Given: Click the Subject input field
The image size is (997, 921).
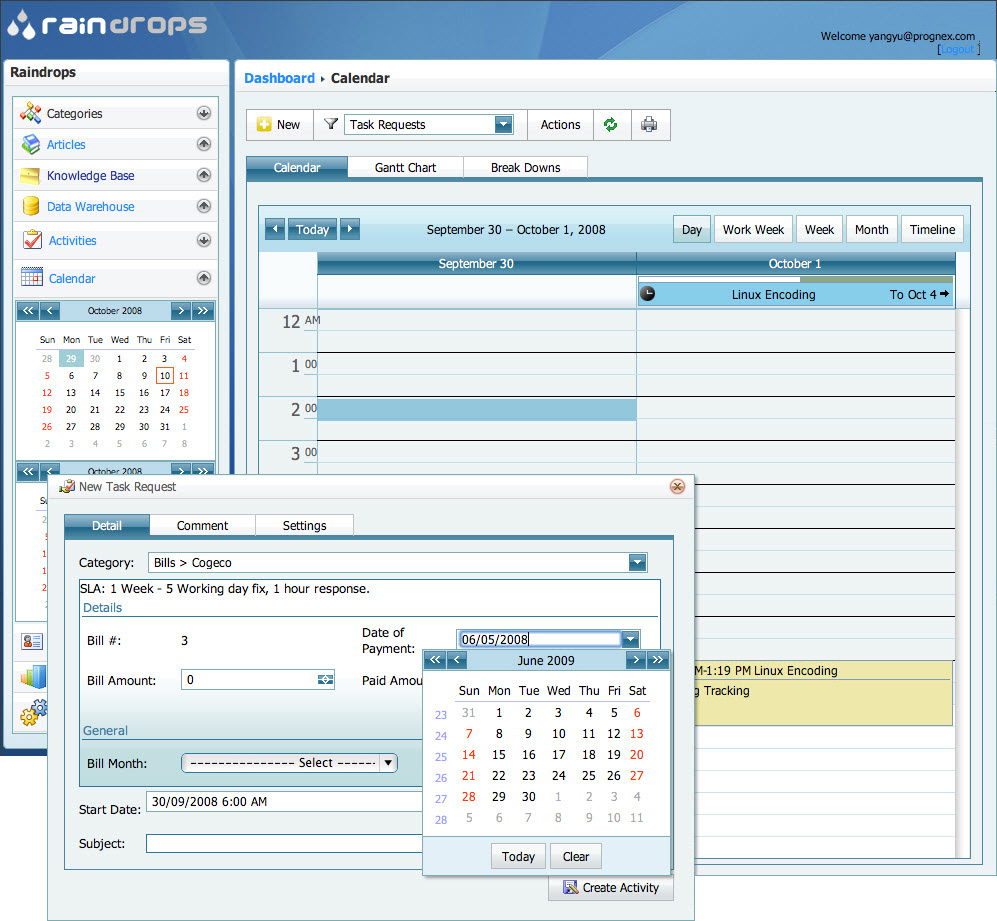Looking at the screenshot, I should point(285,843).
